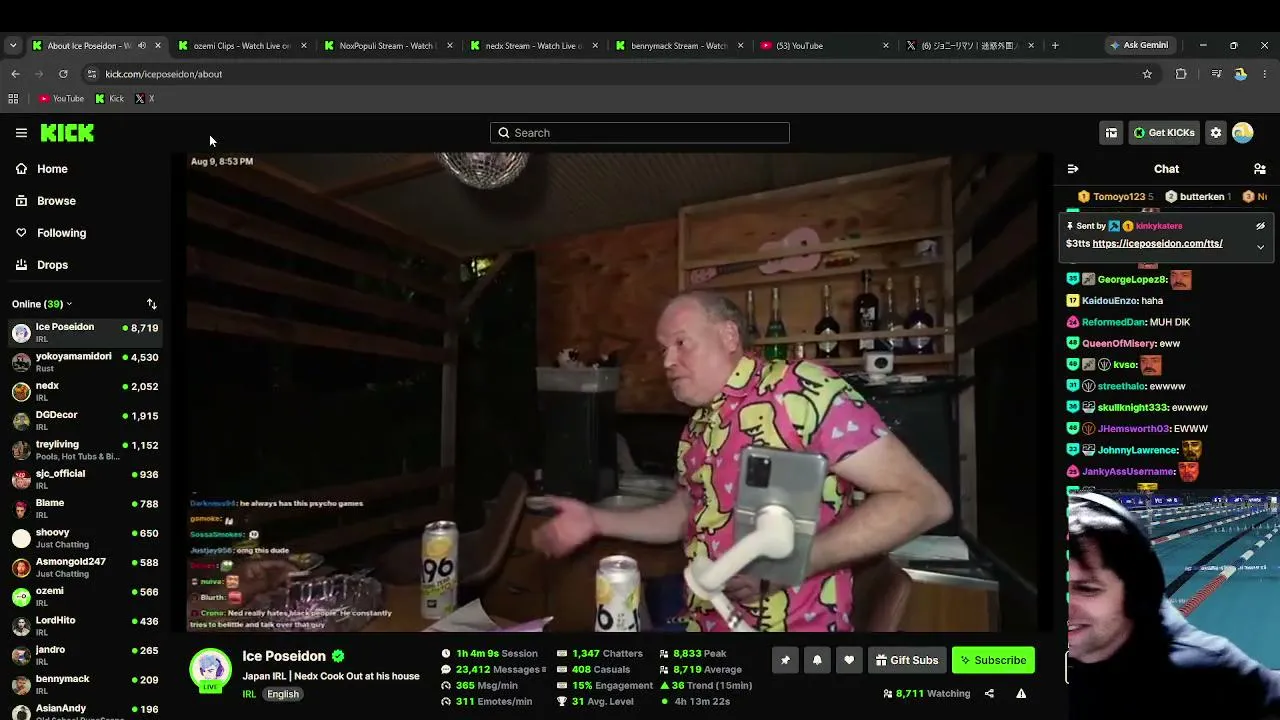Switch to the bennymack Stream tab
The image size is (1280, 720).
click(x=680, y=45)
